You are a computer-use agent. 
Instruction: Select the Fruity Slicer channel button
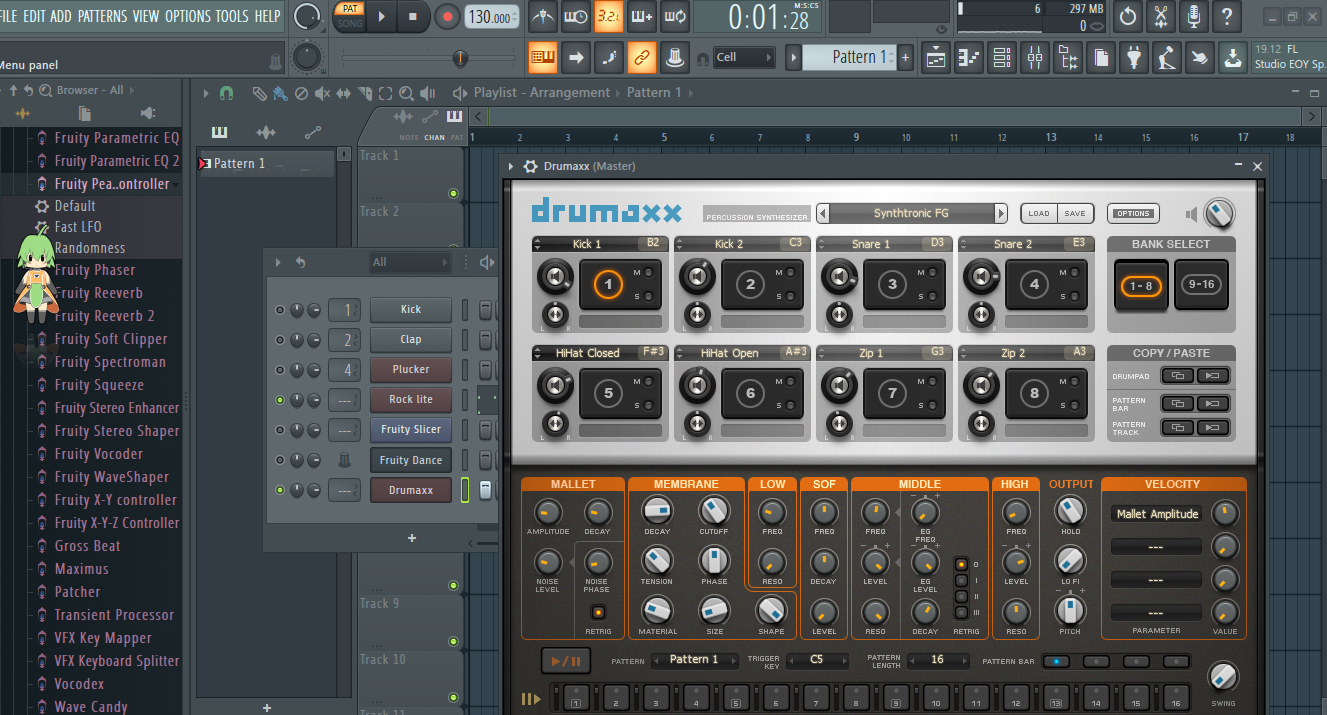point(411,429)
